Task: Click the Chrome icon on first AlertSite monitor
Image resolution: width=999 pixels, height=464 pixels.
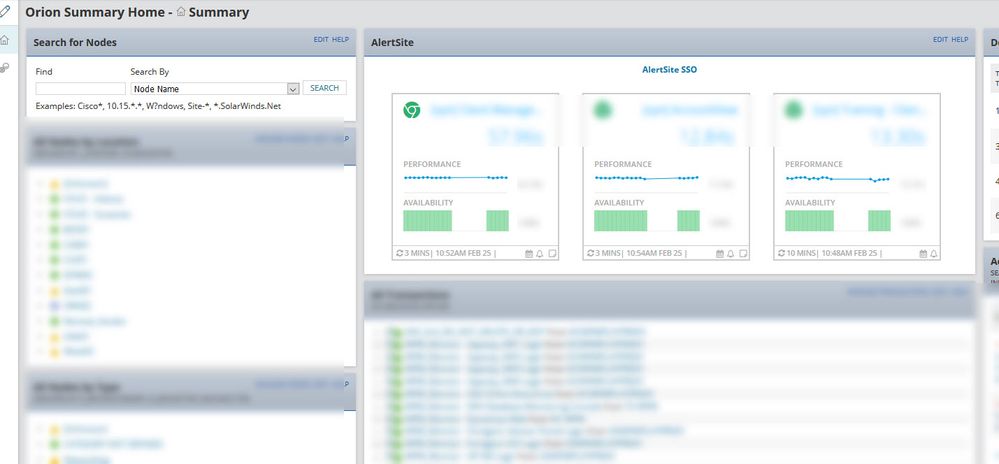Action: [411, 110]
